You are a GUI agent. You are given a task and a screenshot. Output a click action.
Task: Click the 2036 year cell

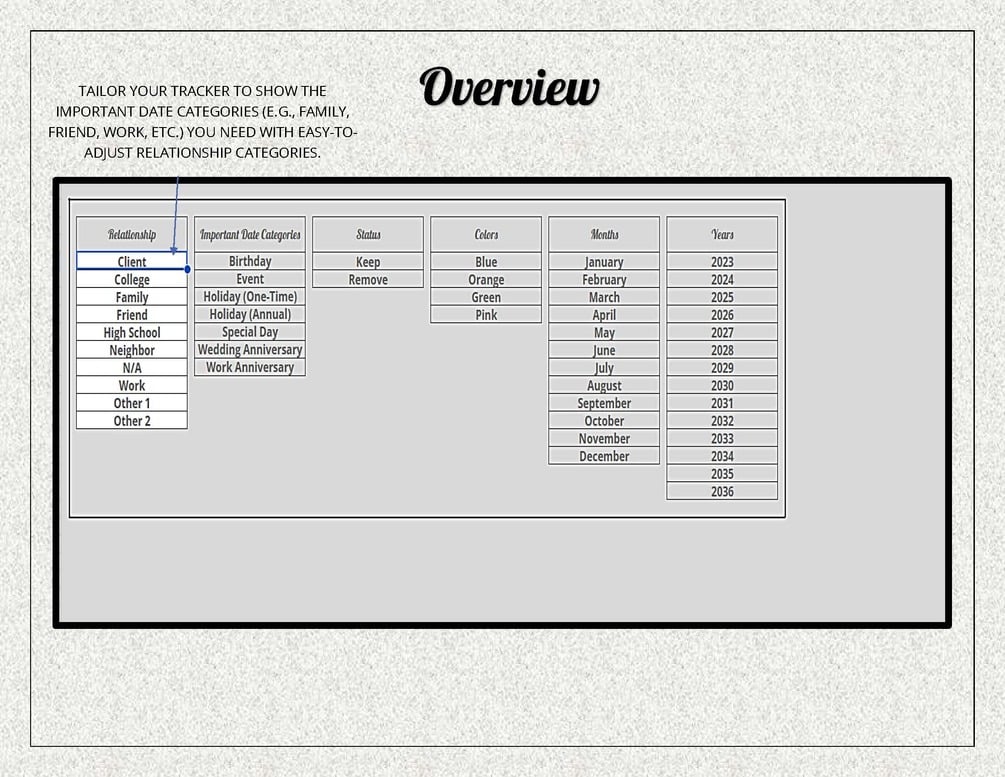(722, 490)
